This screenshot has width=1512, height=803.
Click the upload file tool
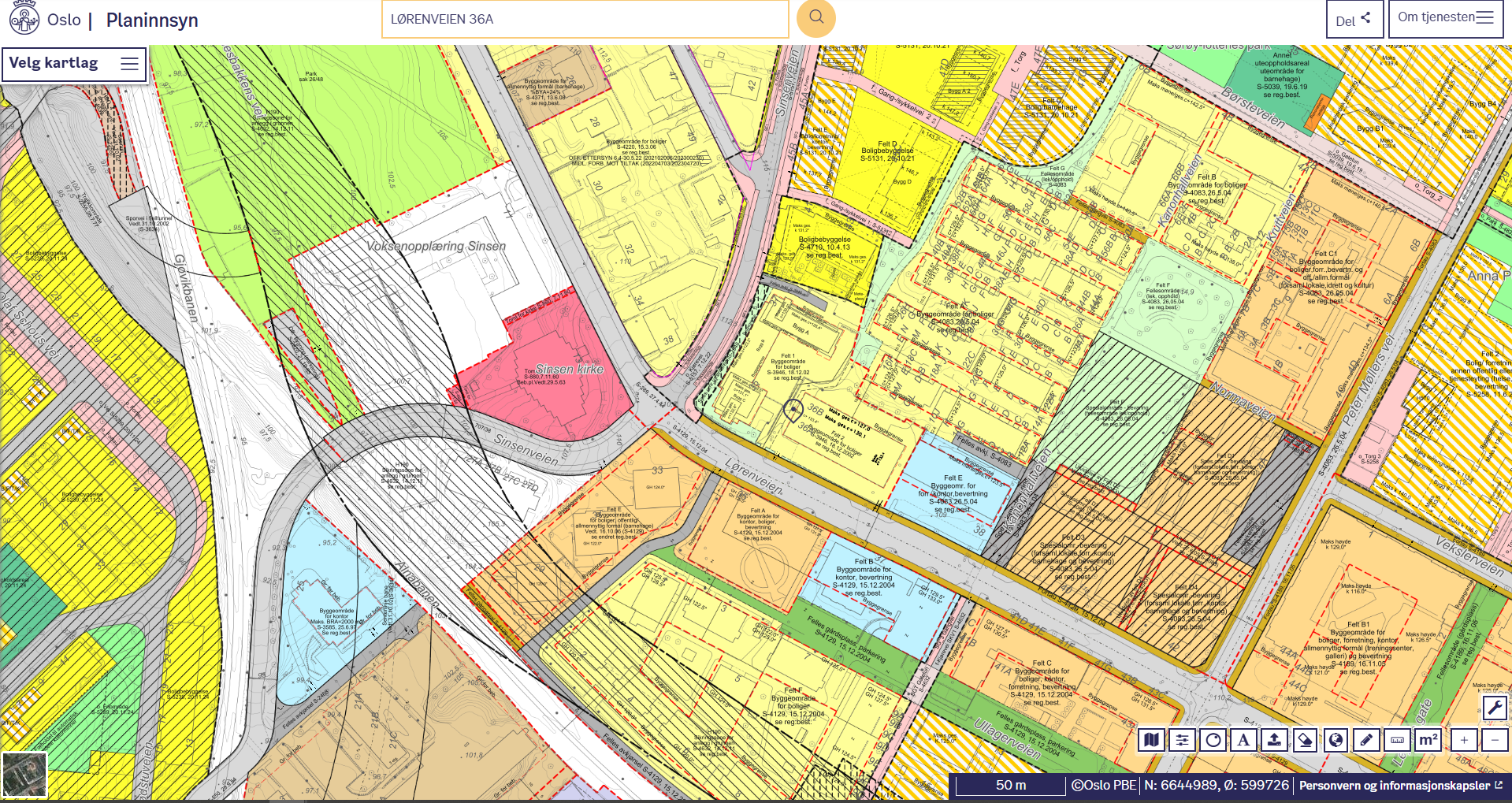pos(1274,740)
